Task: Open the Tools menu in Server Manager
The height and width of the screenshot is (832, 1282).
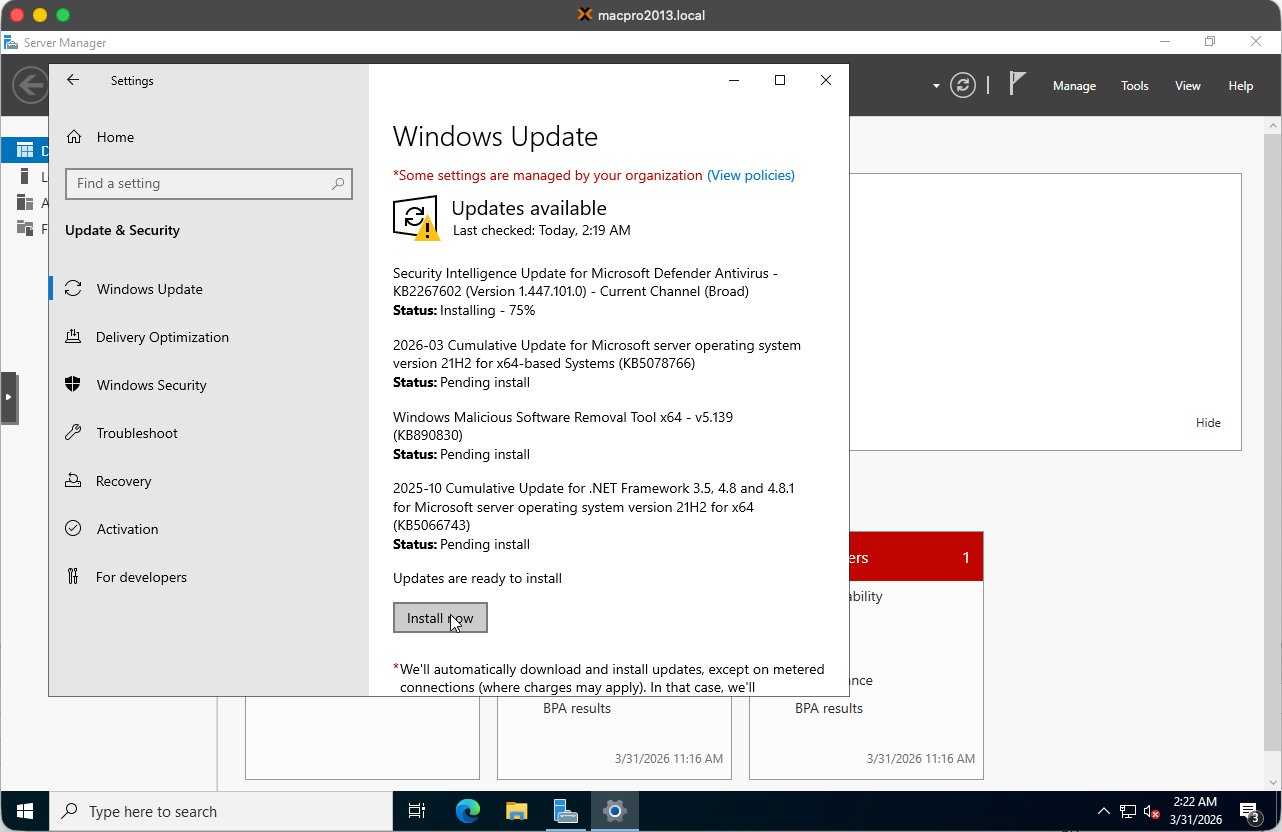Action: tap(1134, 86)
